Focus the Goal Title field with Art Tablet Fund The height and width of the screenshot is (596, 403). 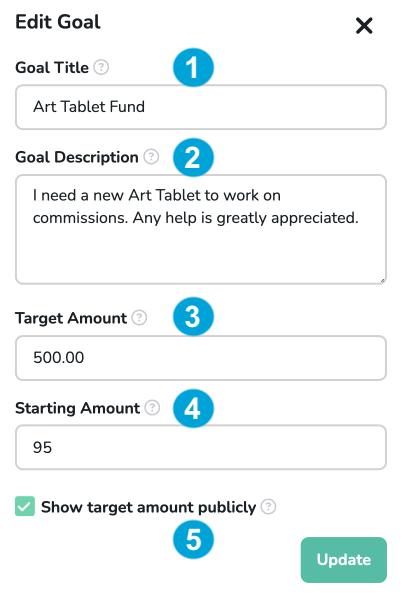[201, 107]
